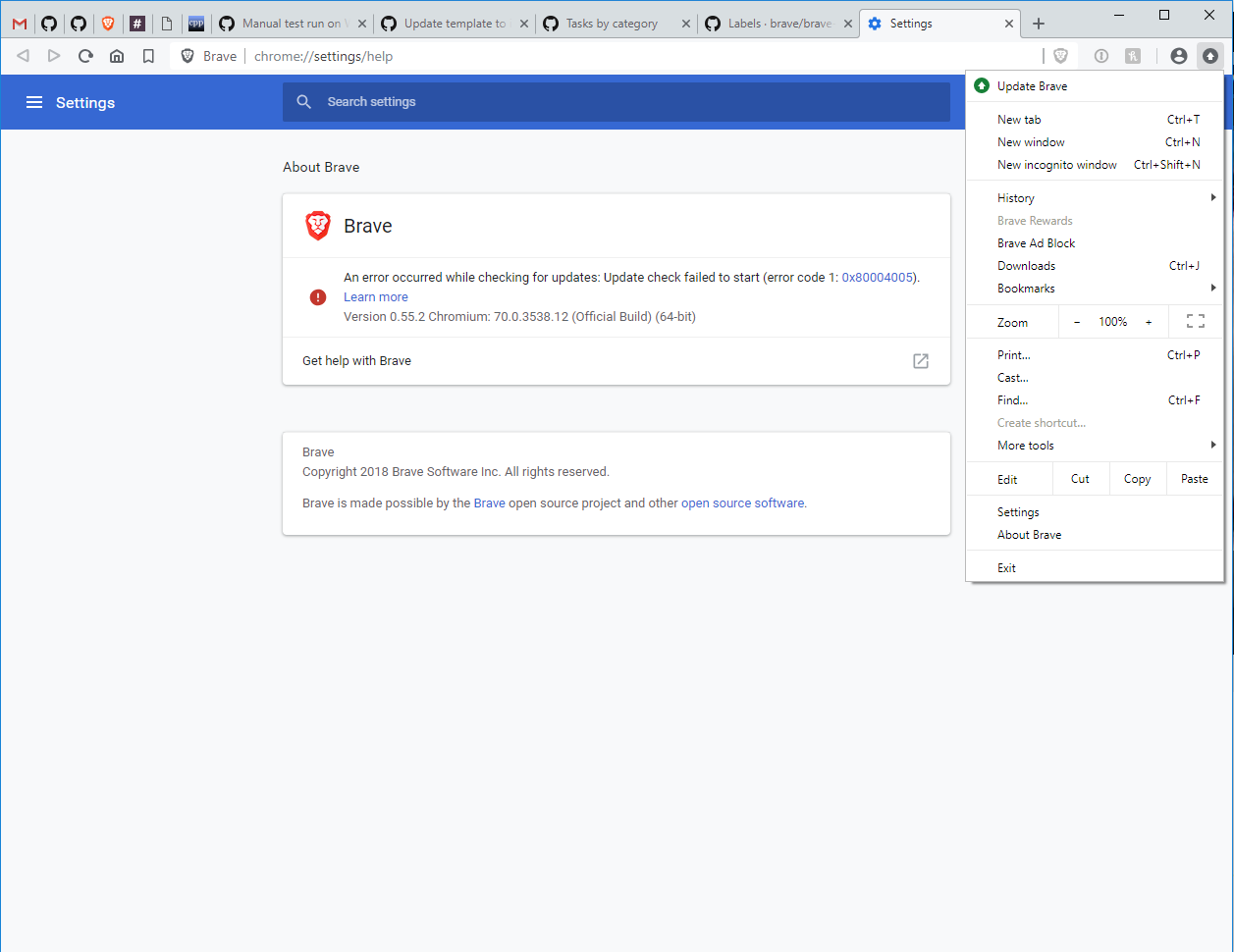Open the browser profile icon
1234x952 pixels.
coord(1178,56)
